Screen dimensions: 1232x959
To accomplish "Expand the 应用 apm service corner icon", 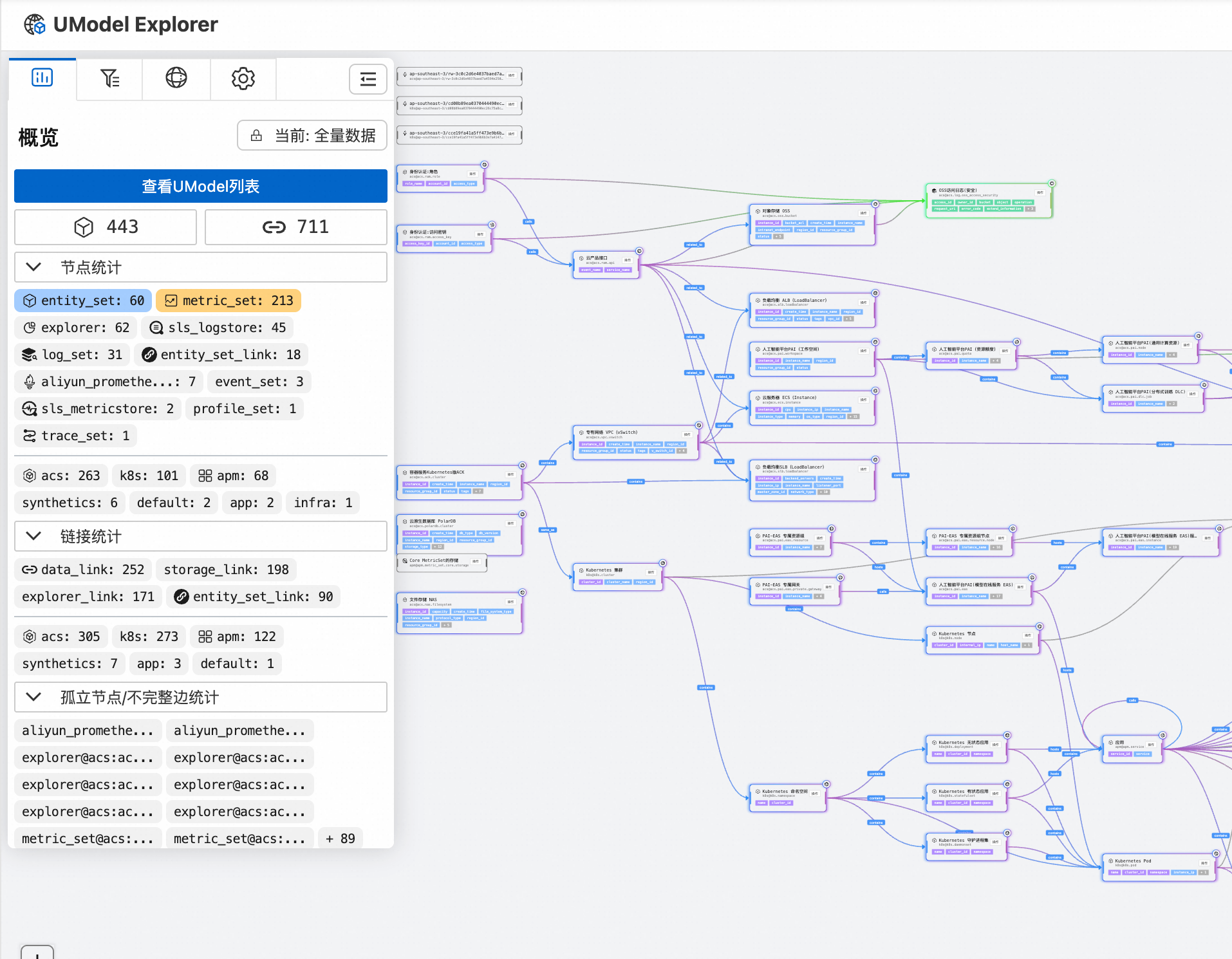I will point(1162,736).
